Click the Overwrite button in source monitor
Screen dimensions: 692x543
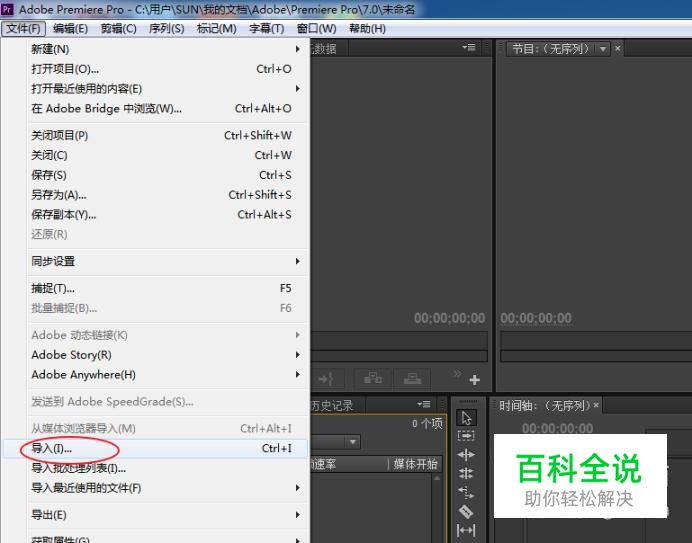(x=412, y=379)
